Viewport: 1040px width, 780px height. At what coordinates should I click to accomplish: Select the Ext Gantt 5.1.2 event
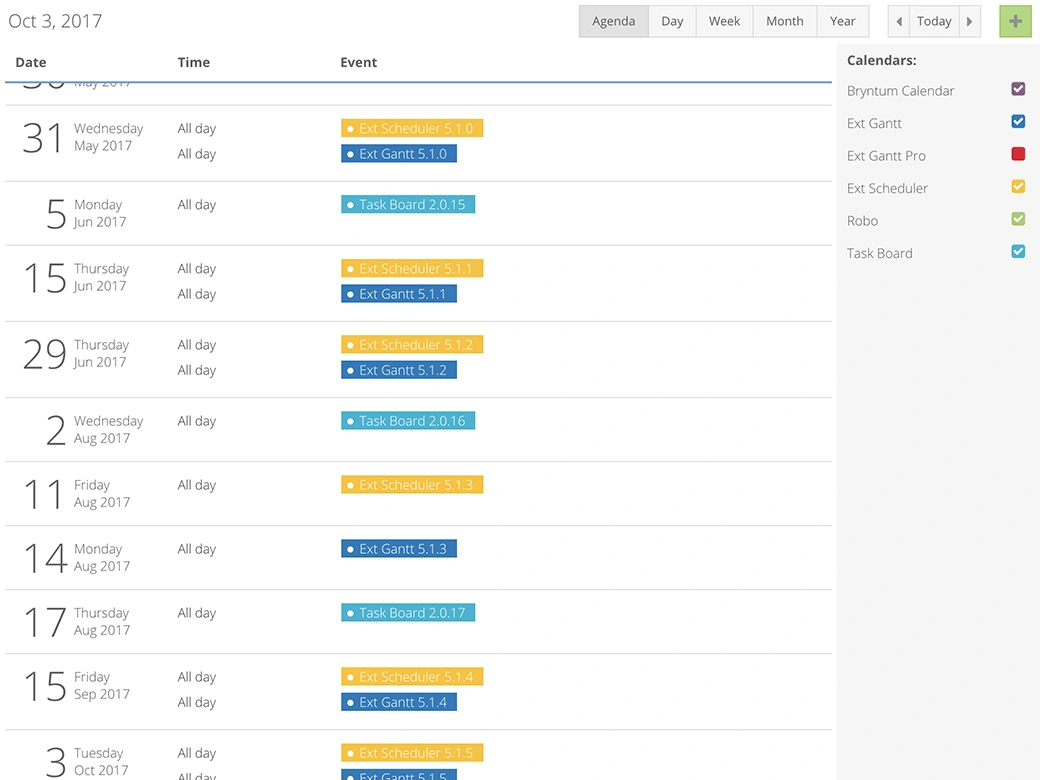[x=399, y=370]
